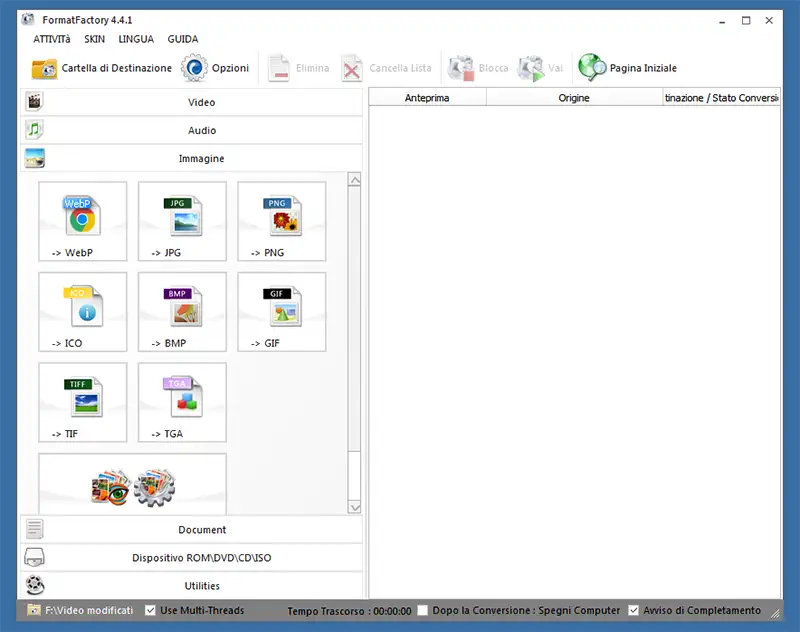Enable Spegni Computer after conversion checkbox
The height and width of the screenshot is (632, 800).
coord(422,610)
